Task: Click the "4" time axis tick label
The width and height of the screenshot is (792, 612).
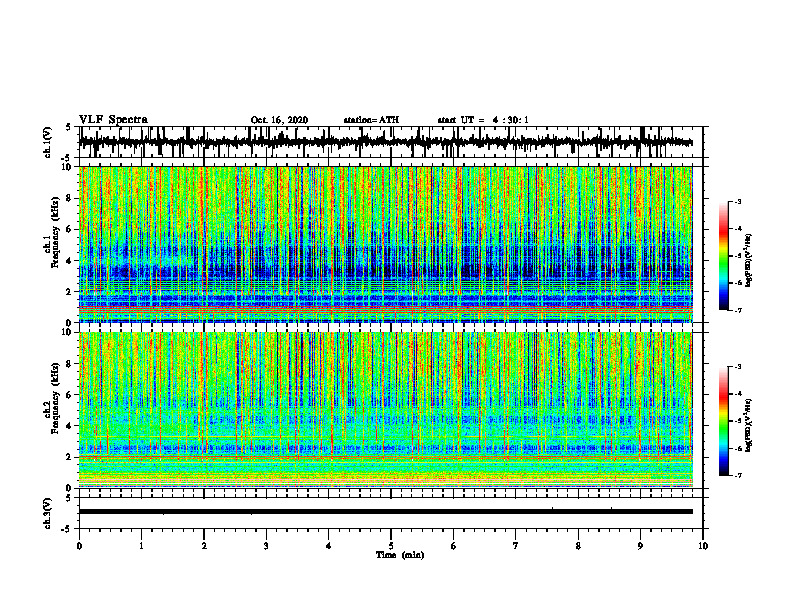Action: pyautogui.click(x=329, y=546)
